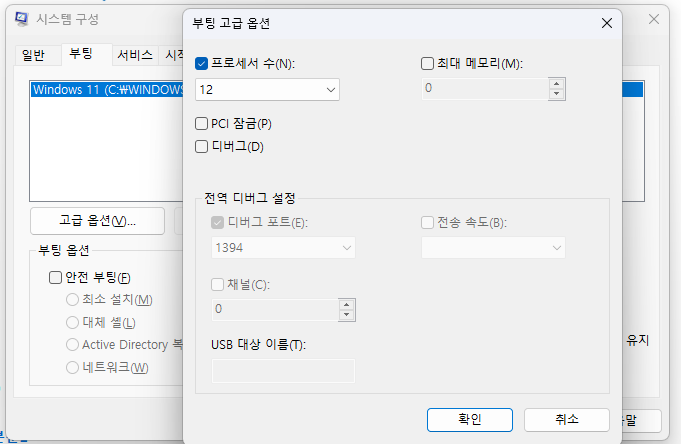This screenshot has height=444, width=681.
Task: Open the 서비스 tab in 시스템 구성
Action: pyautogui.click(x=135, y=55)
